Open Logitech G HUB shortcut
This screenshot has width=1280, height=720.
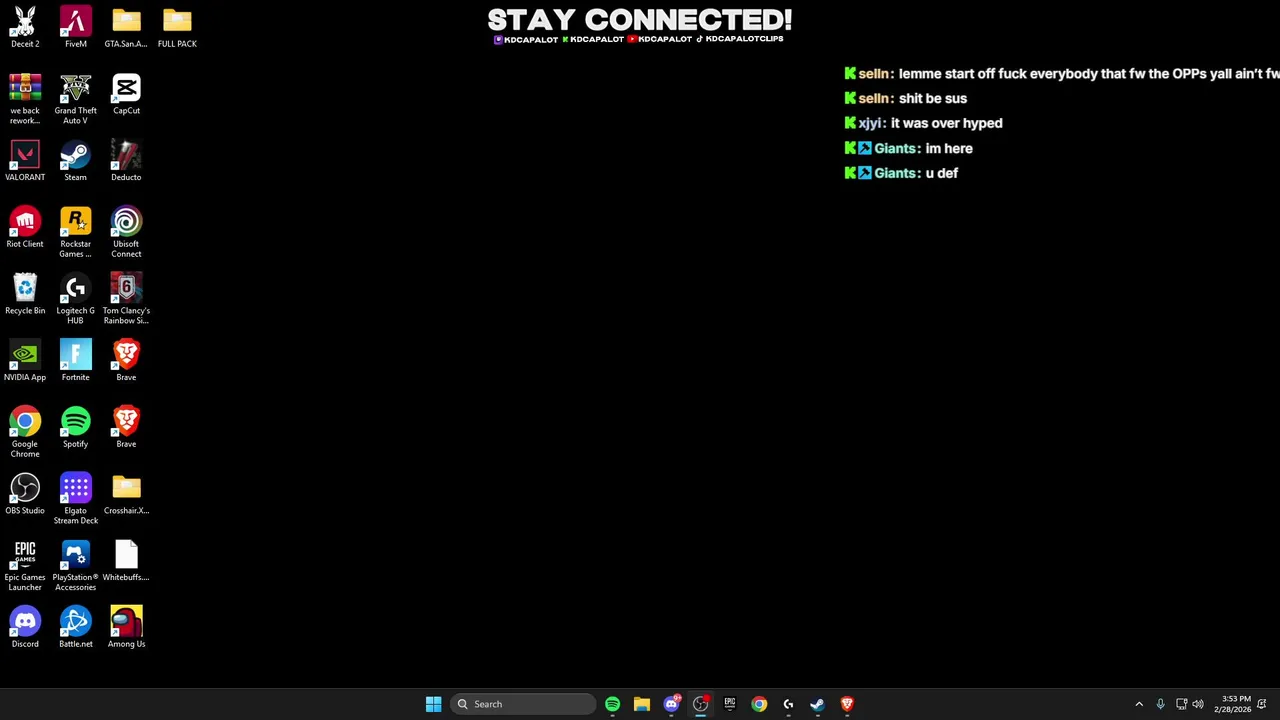(x=75, y=298)
